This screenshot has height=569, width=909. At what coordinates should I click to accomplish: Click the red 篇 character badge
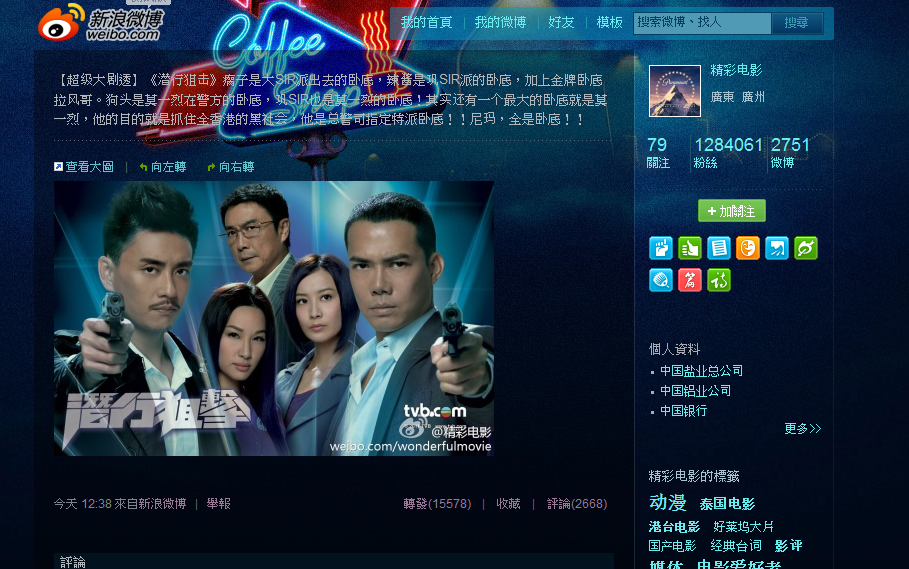689,280
